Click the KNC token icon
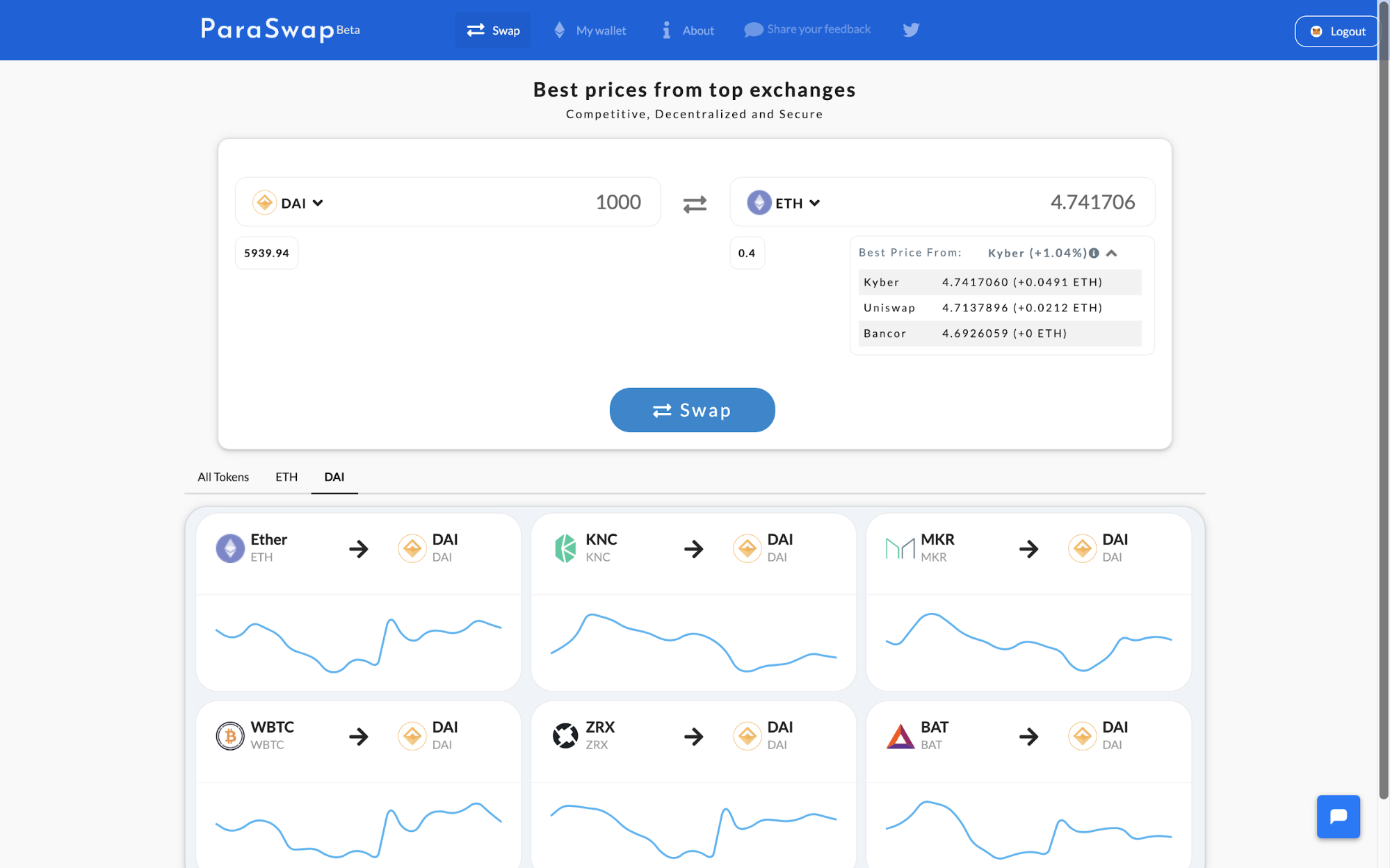This screenshot has height=868, width=1390. click(565, 548)
